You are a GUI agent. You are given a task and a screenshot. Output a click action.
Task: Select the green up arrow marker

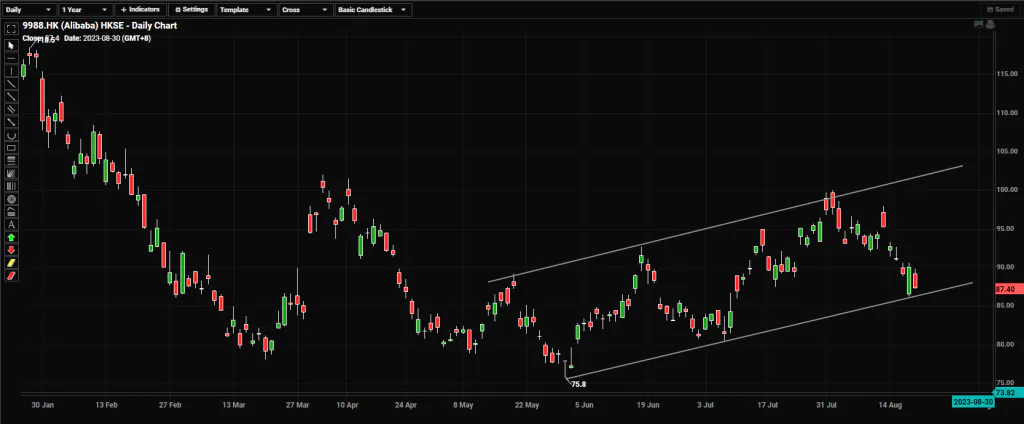(x=11, y=237)
